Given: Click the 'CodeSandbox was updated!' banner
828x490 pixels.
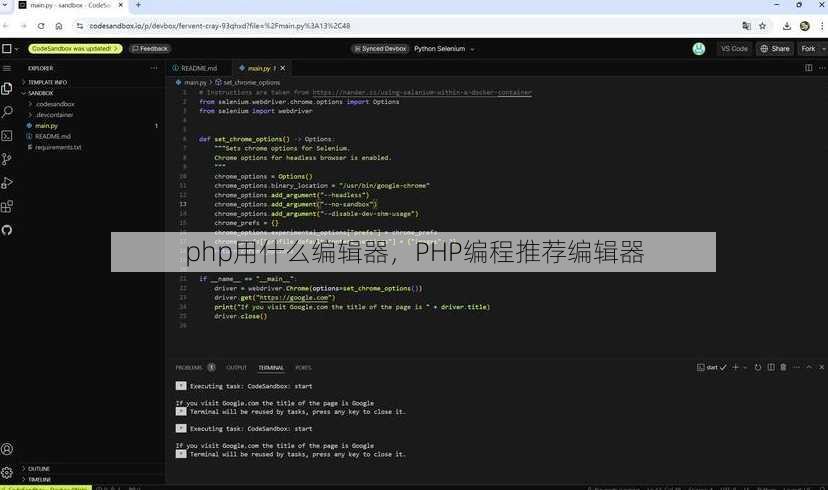Looking at the screenshot, I should (75, 49).
